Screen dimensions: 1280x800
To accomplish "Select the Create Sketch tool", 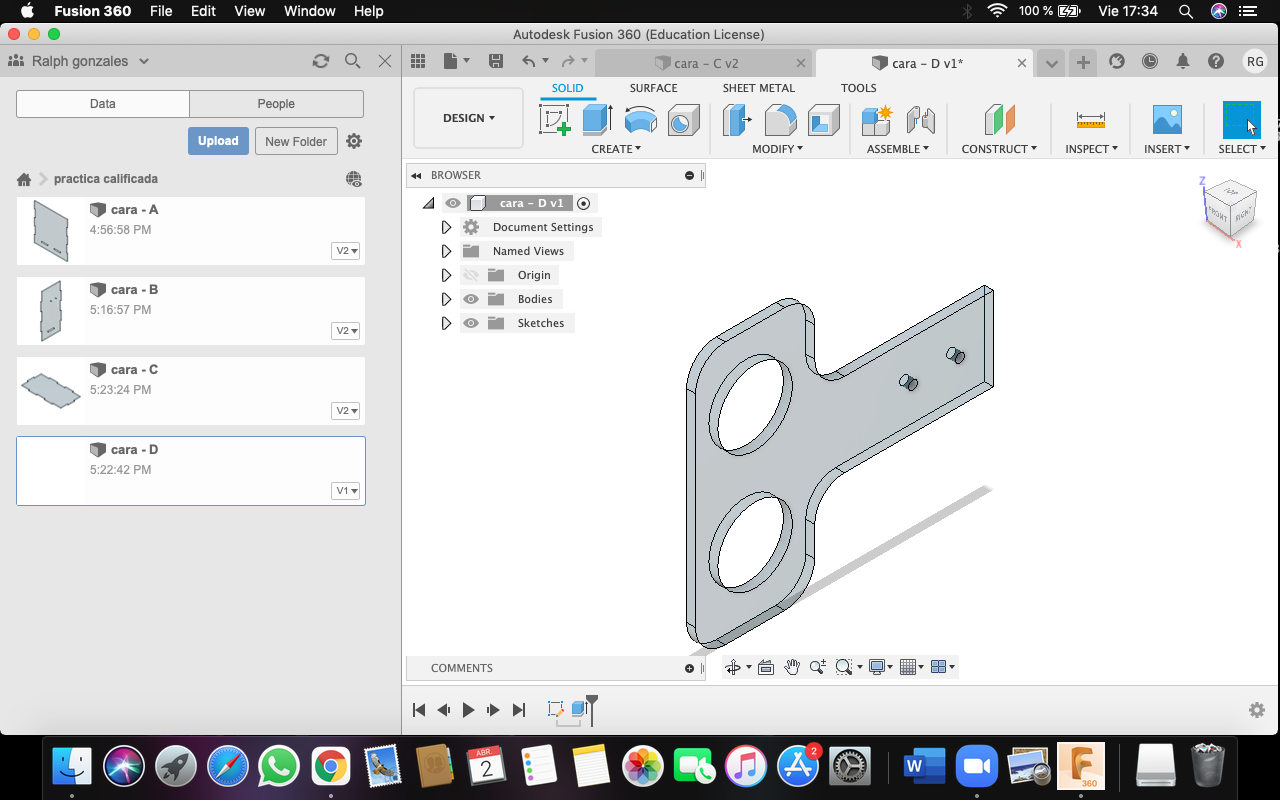I will tap(555, 120).
